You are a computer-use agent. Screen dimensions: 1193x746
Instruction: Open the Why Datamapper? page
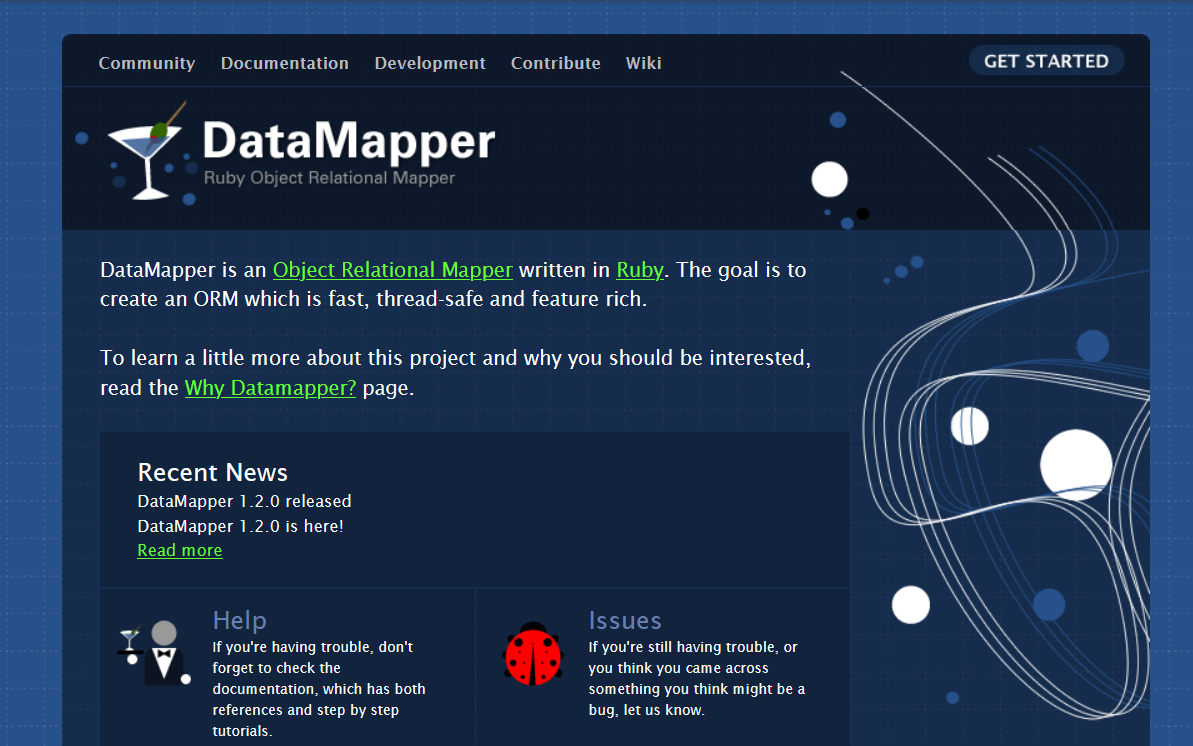click(x=269, y=388)
